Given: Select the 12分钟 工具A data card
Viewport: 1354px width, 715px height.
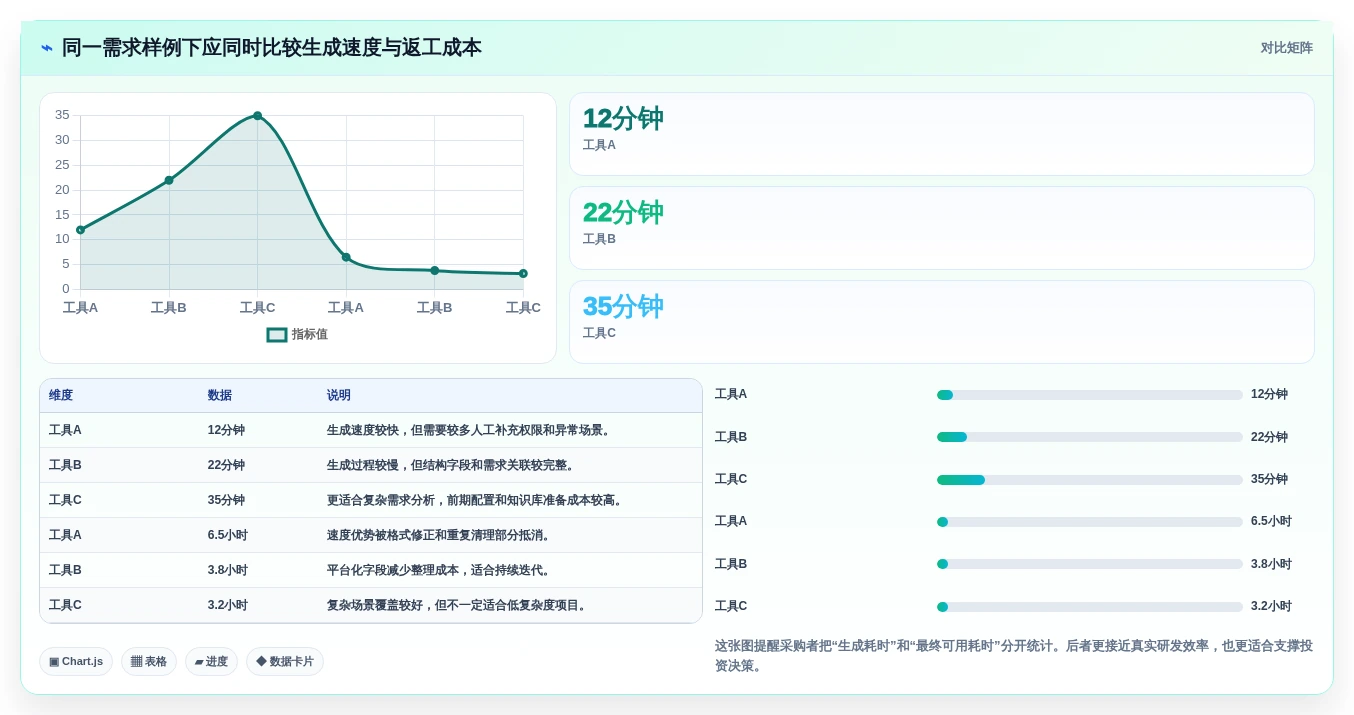Looking at the screenshot, I should point(941,134).
